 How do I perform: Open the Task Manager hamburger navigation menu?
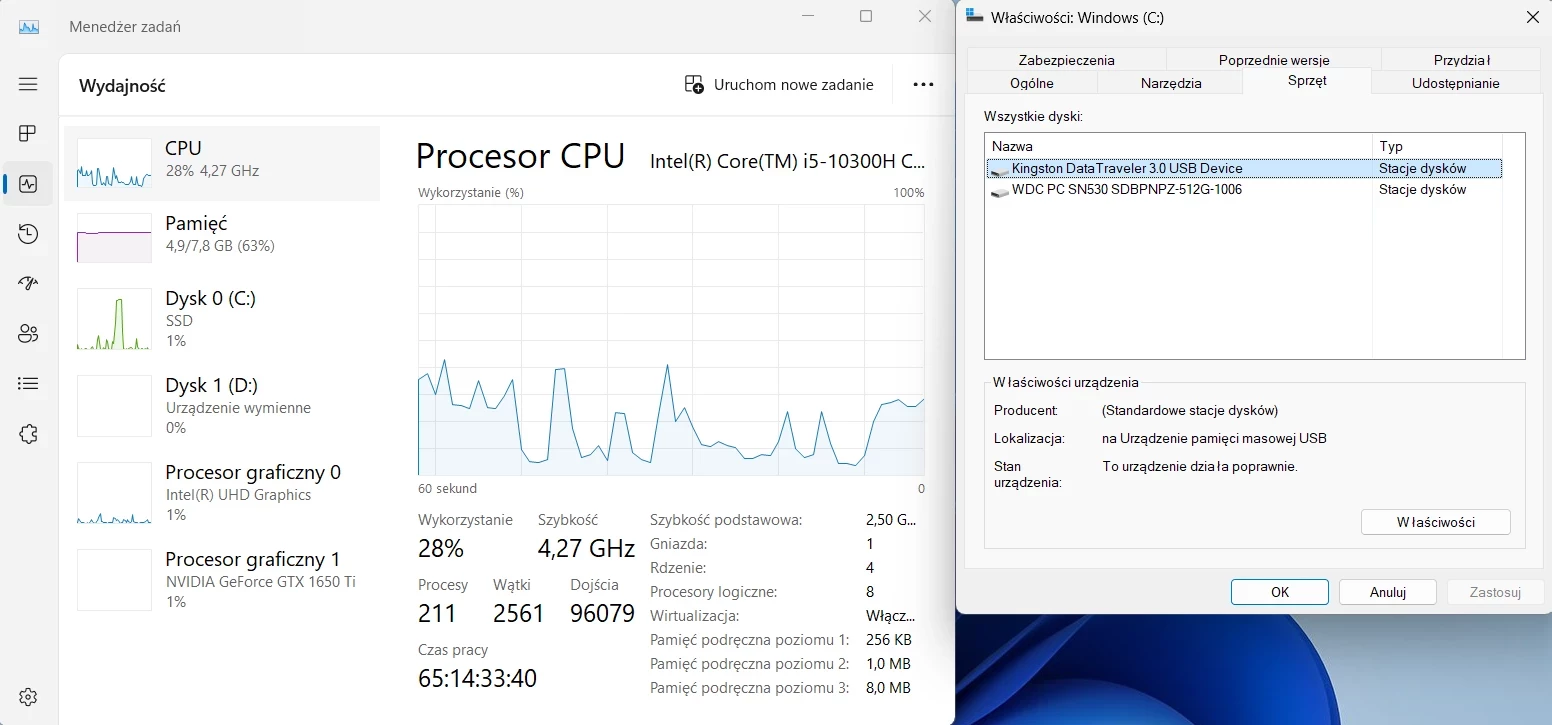coord(28,84)
